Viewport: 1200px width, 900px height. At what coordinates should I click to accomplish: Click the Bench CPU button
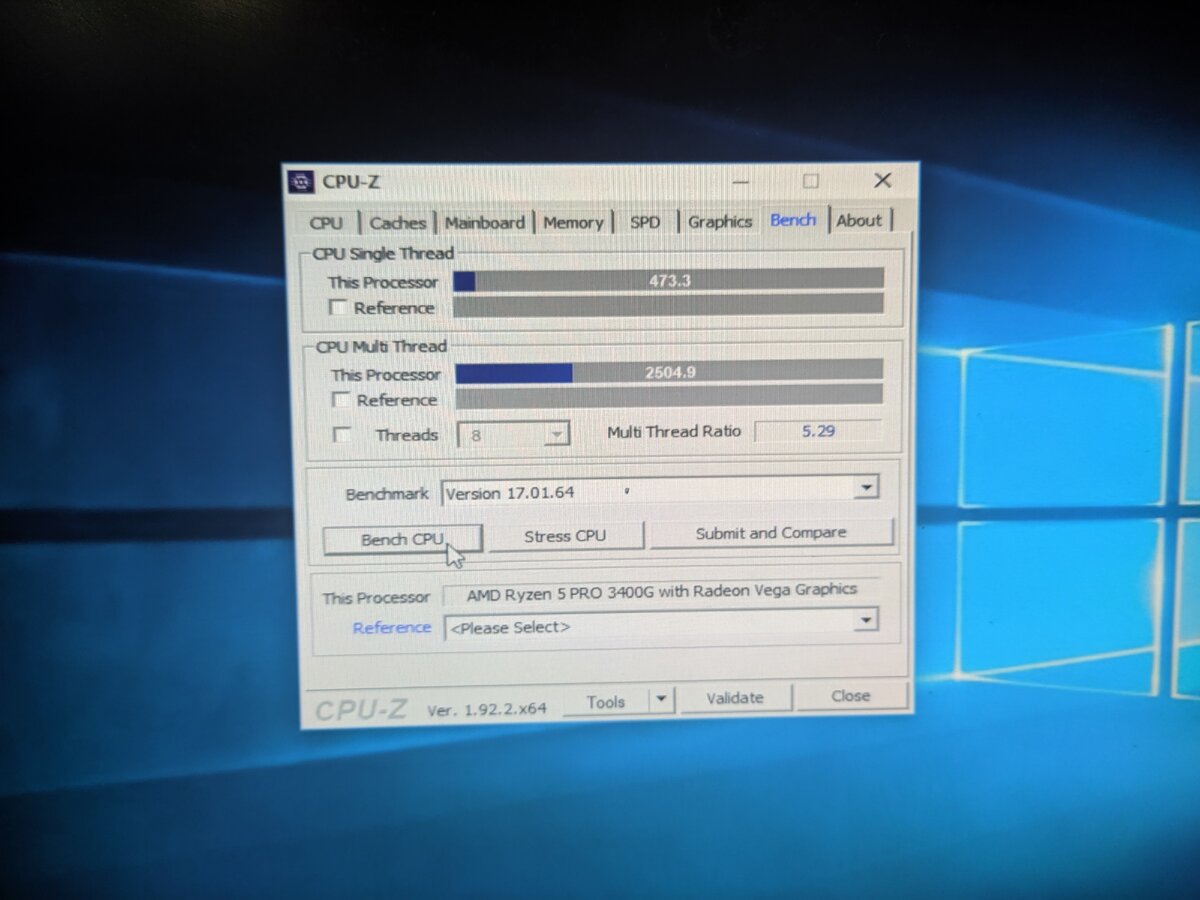pyautogui.click(x=402, y=538)
